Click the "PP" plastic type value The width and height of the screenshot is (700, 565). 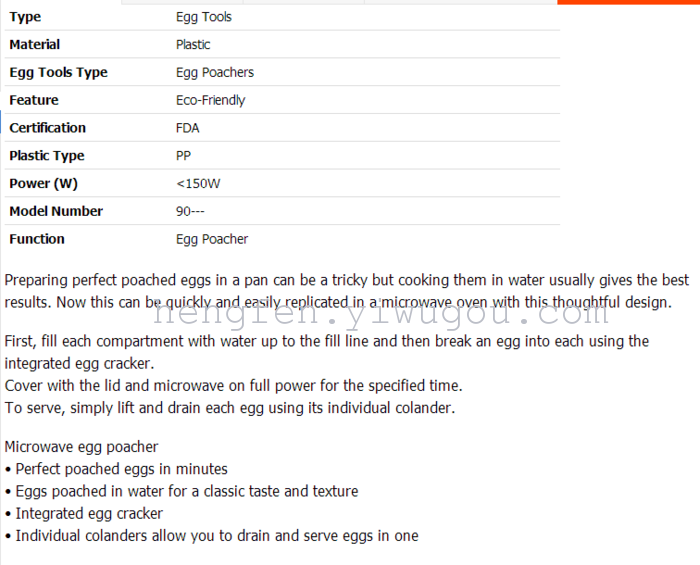pos(183,156)
